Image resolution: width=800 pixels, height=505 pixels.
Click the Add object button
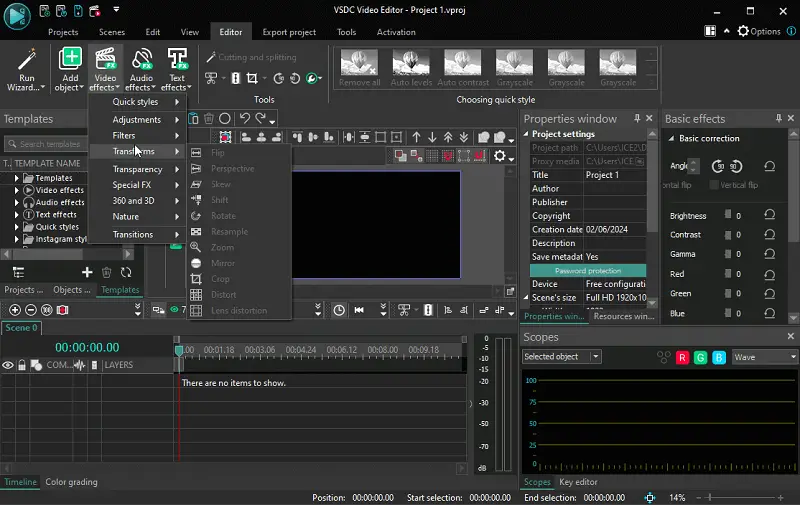tap(70, 70)
